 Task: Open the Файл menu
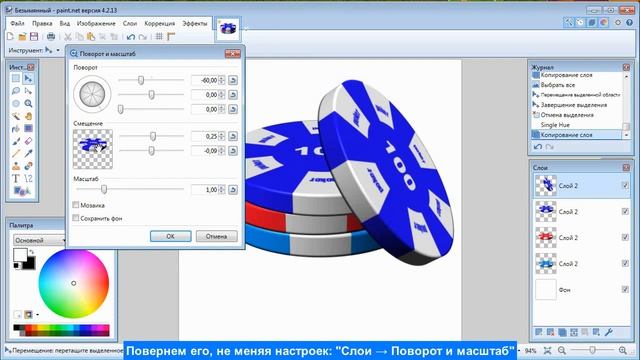(17, 24)
